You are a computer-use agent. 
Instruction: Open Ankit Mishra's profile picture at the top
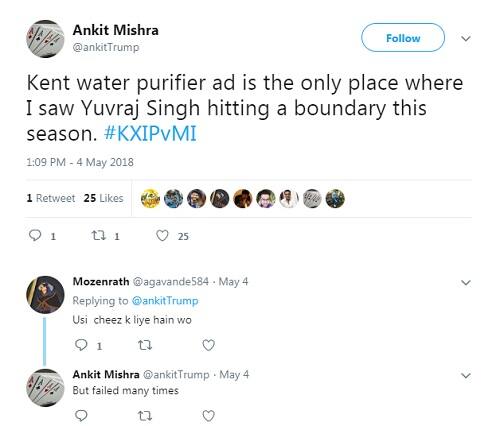(x=45, y=39)
